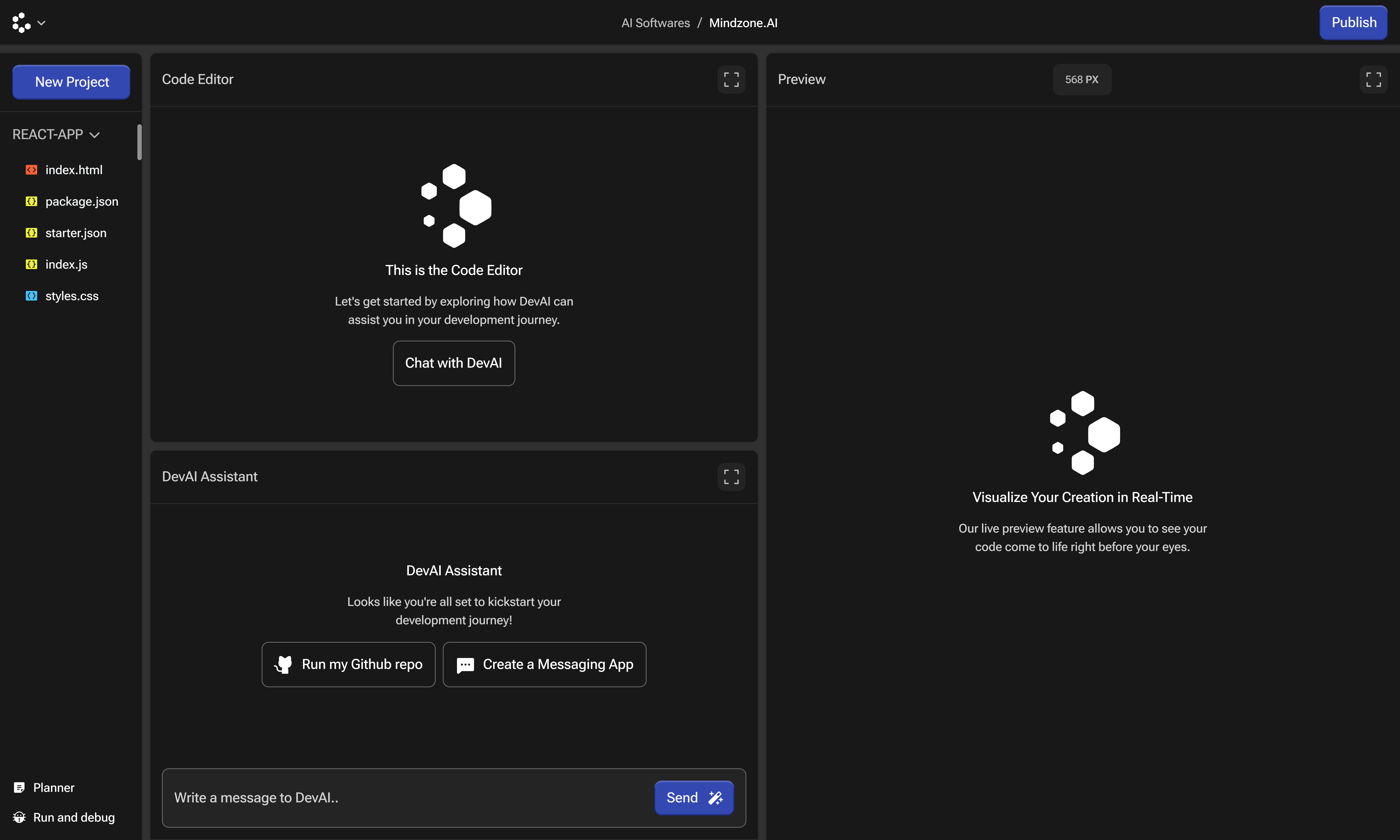Click the hexagon app logo in top bar
The width and height of the screenshot is (1400, 840).
click(21, 23)
